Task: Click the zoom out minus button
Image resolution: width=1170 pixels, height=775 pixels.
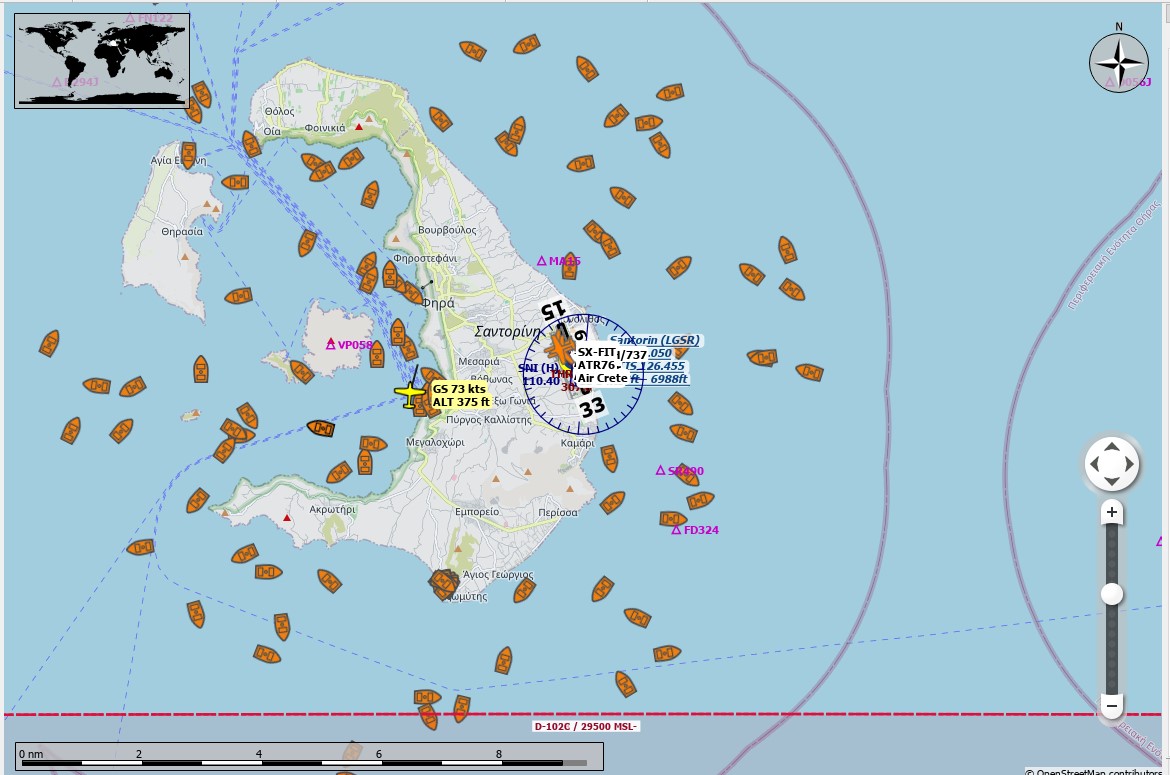Action: tap(1112, 706)
